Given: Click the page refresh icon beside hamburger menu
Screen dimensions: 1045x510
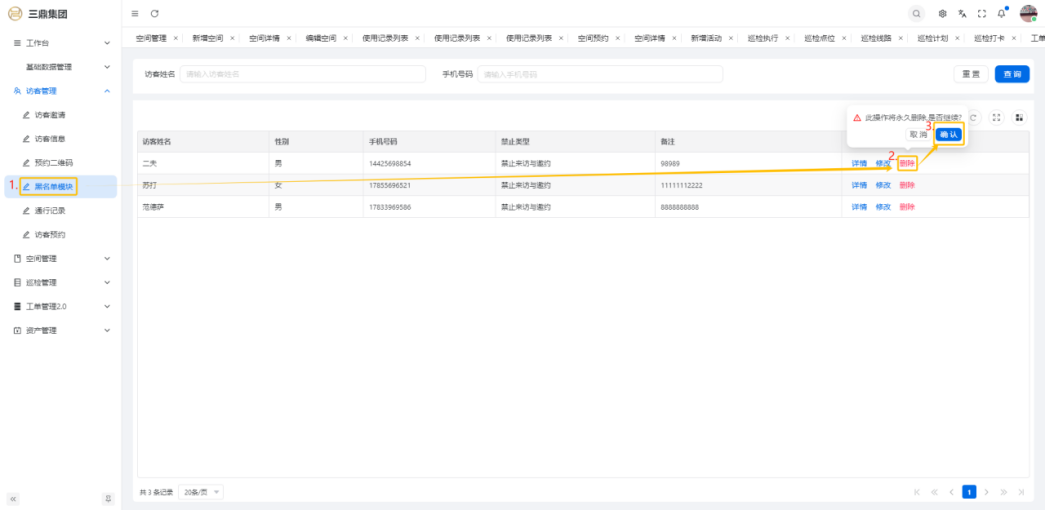Looking at the screenshot, I should [x=154, y=13].
